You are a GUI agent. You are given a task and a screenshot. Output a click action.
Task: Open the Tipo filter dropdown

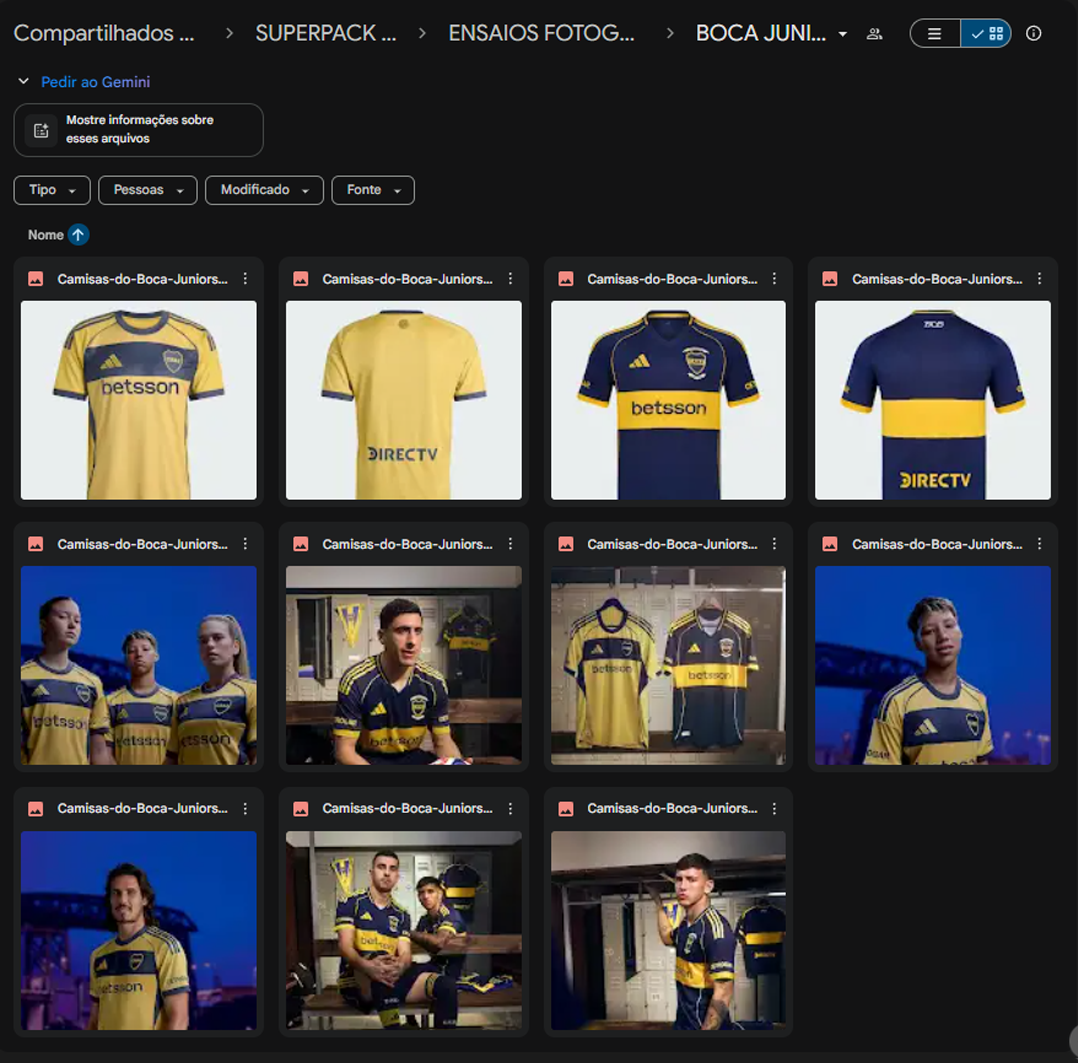click(x=52, y=190)
